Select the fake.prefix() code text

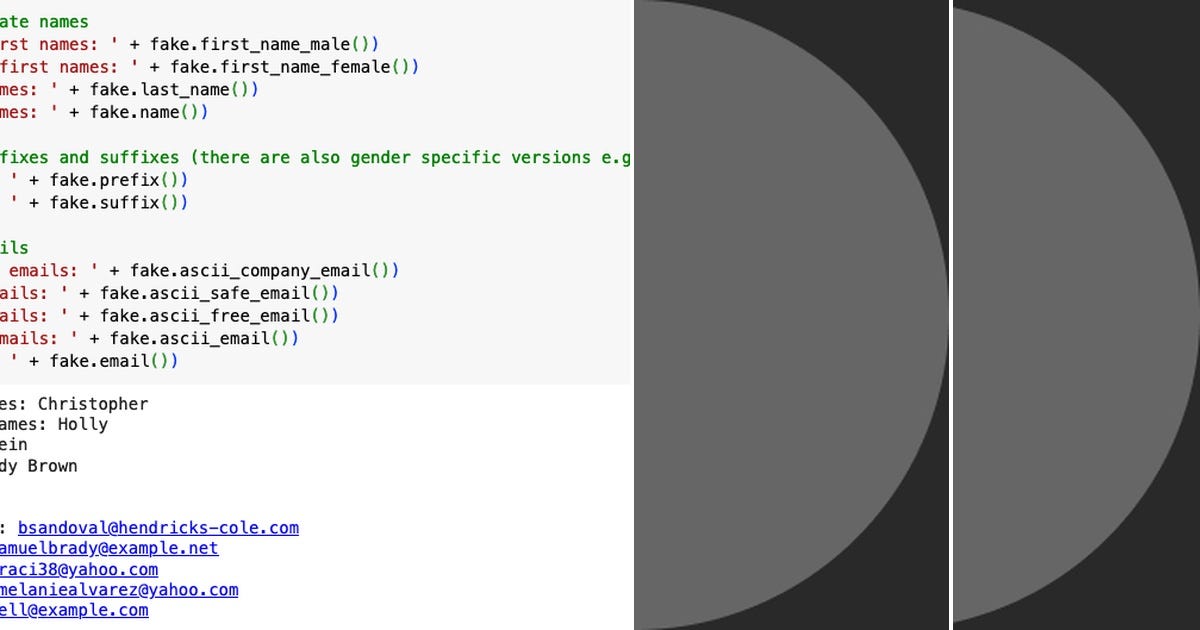[120, 180]
